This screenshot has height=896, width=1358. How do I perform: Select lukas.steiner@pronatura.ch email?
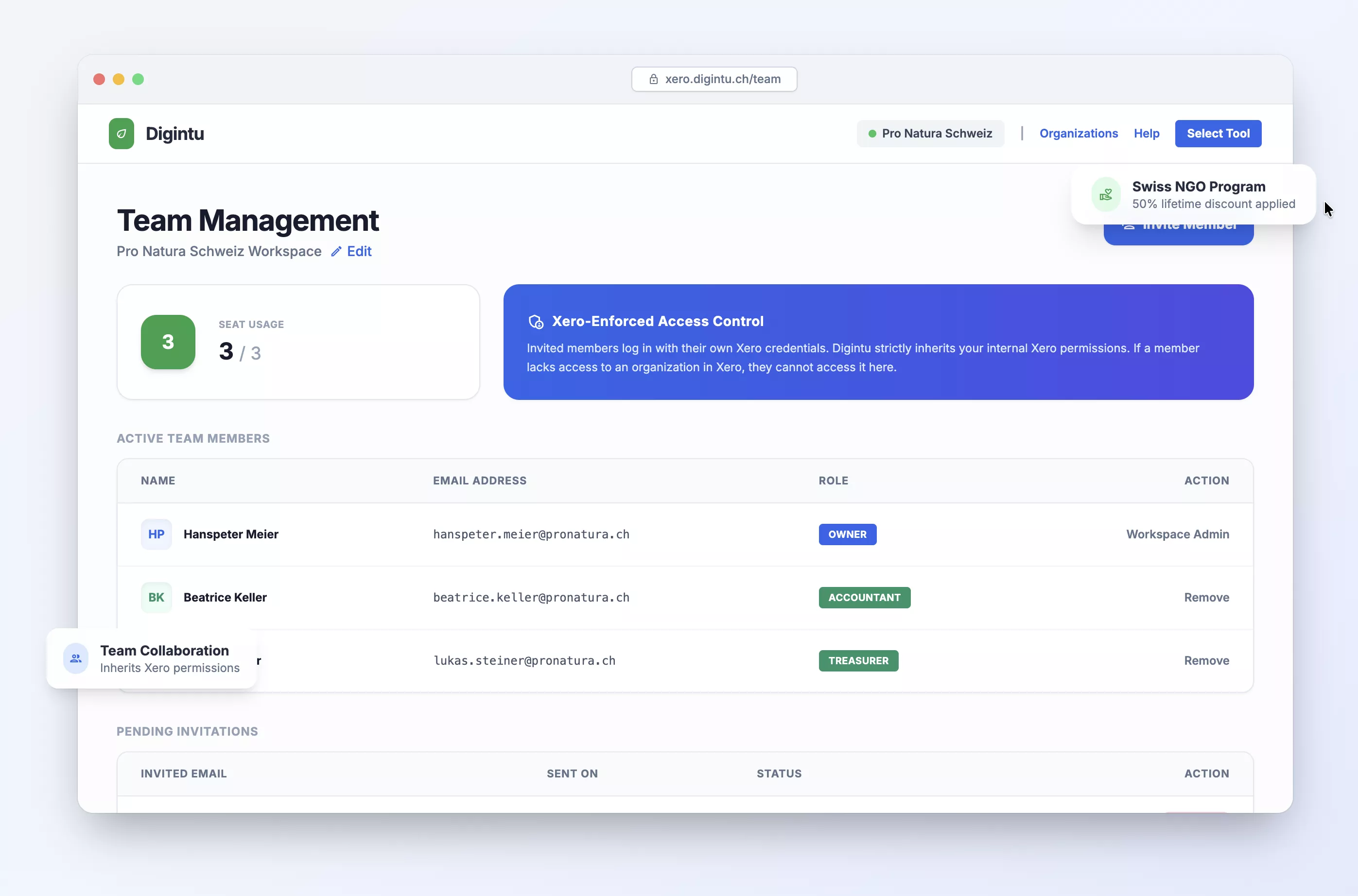(524, 660)
